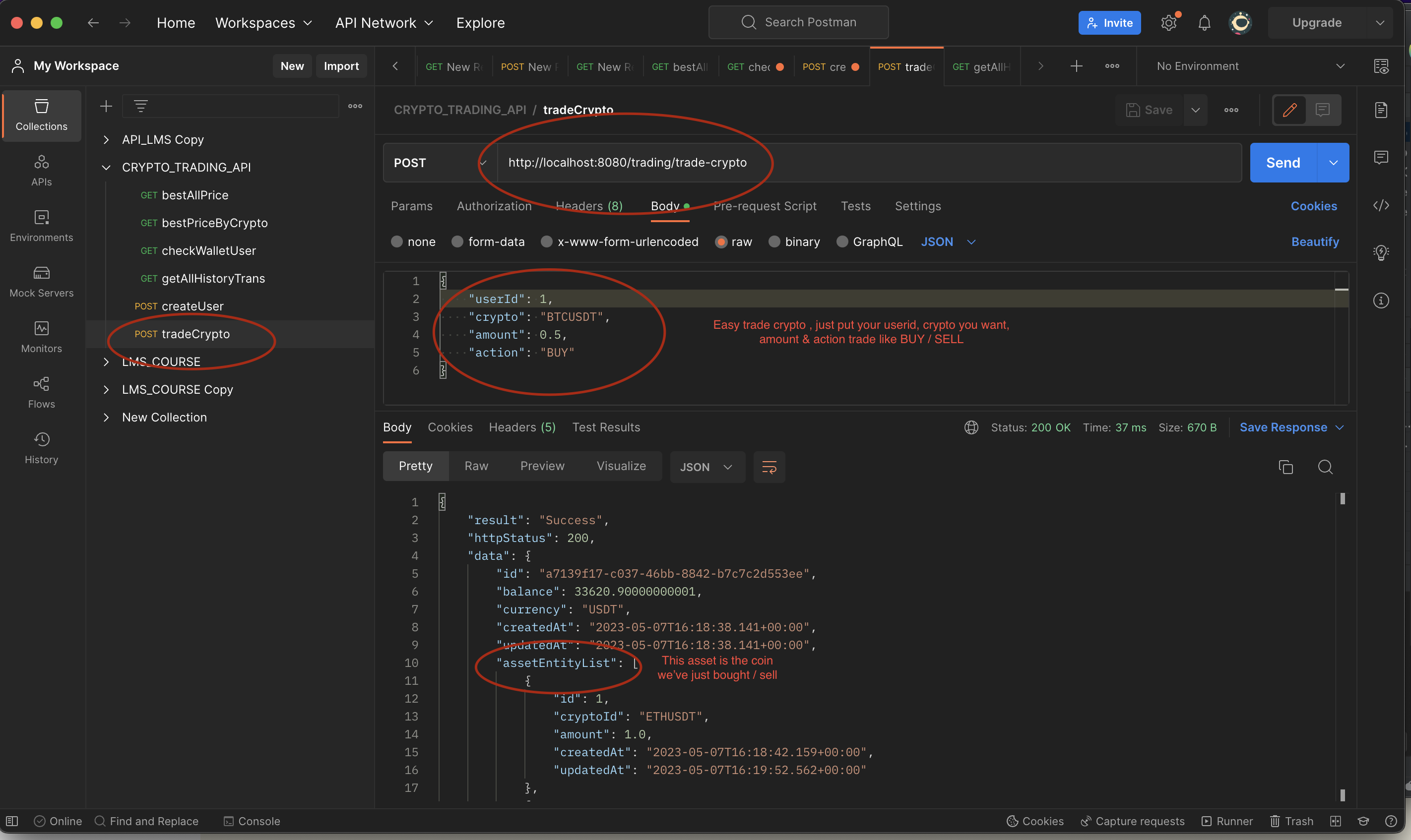Screen dimensions: 1411x840
Task: Click the Send button
Action: tap(1283, 163)
